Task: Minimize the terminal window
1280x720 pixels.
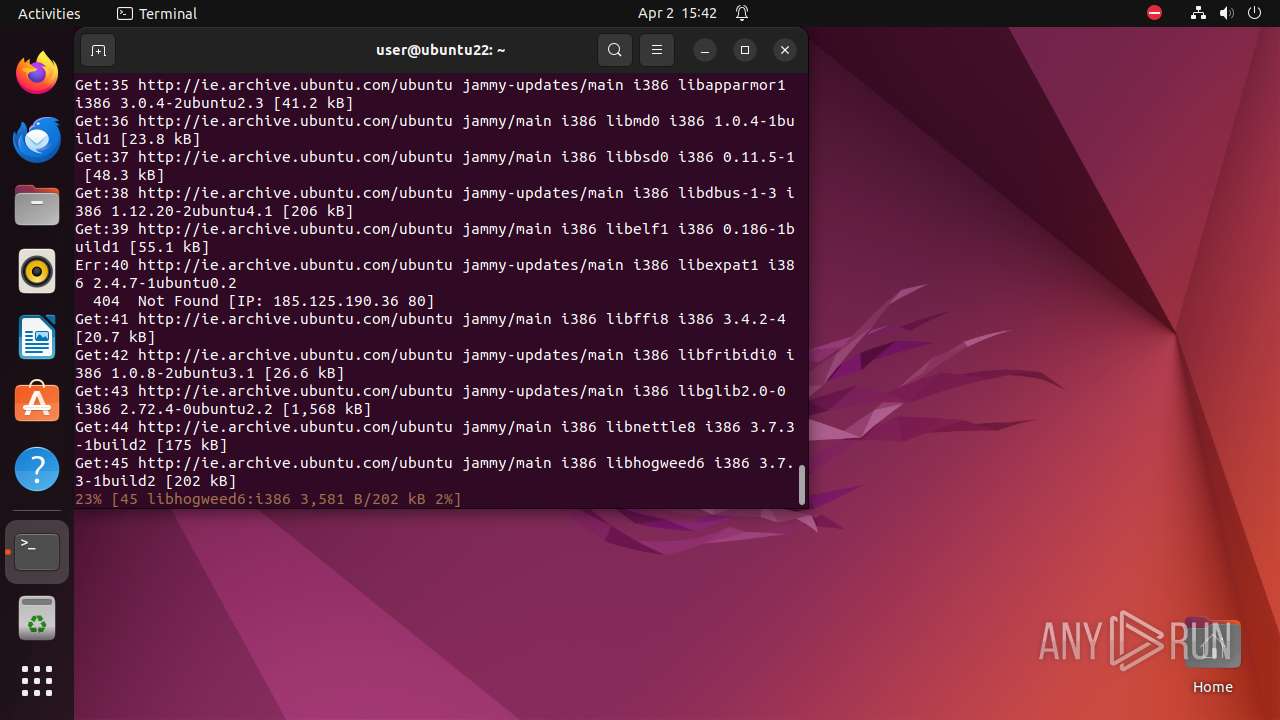Action: pyautogui.click(x=704, y=50)
